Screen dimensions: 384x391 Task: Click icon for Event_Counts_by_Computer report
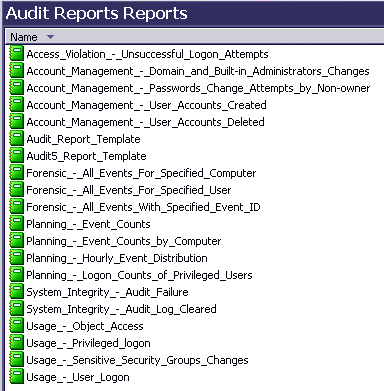[x=16, y=241]
